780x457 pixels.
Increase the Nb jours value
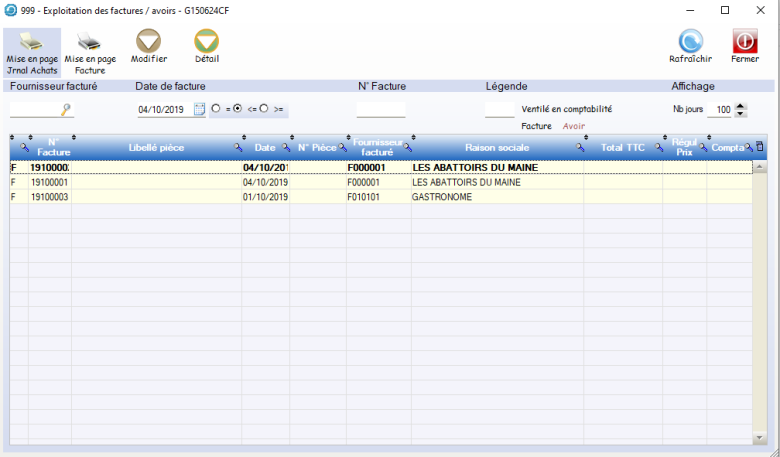coord(740,105)
